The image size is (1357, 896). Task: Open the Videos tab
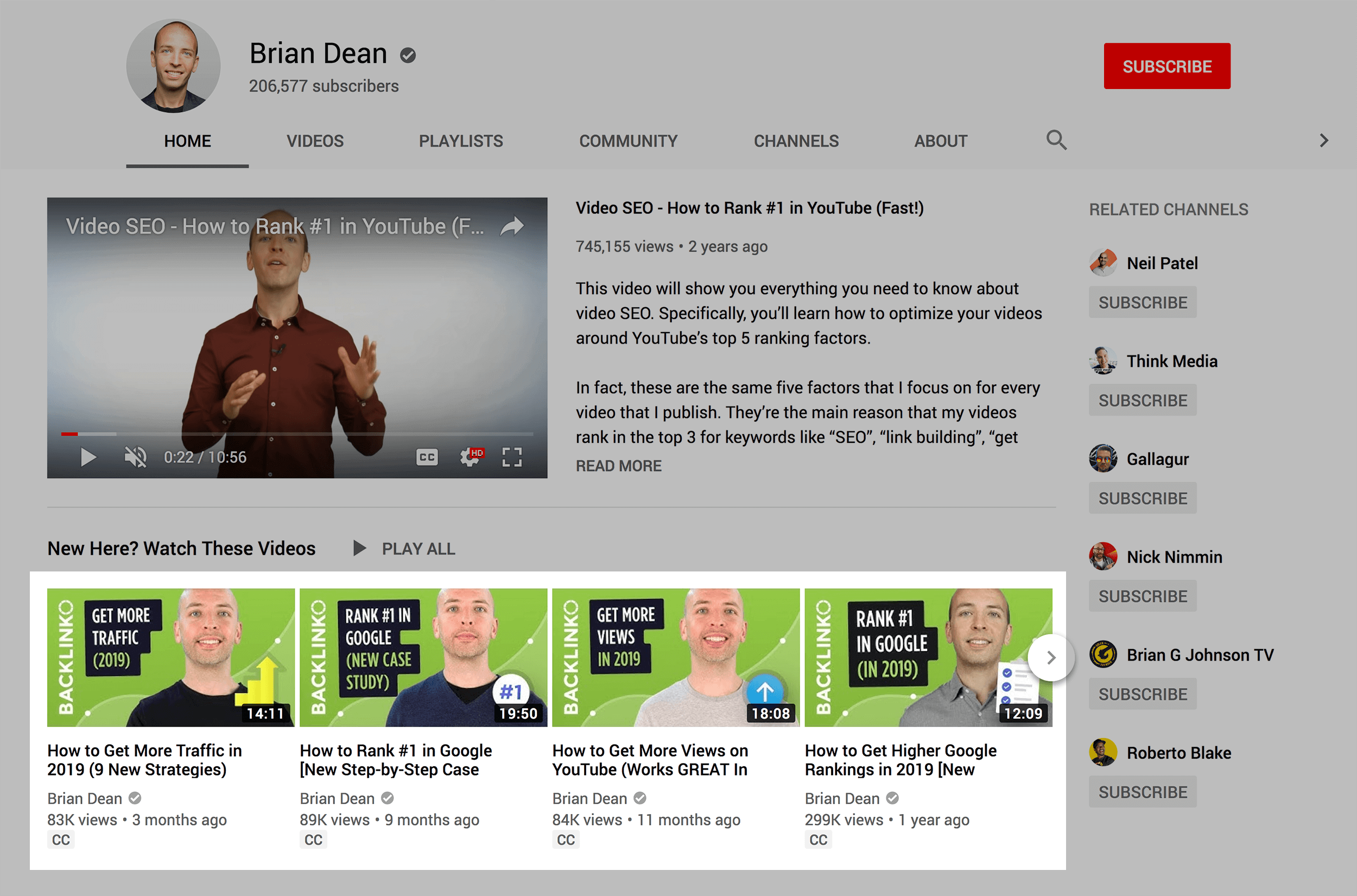[315, 141]
